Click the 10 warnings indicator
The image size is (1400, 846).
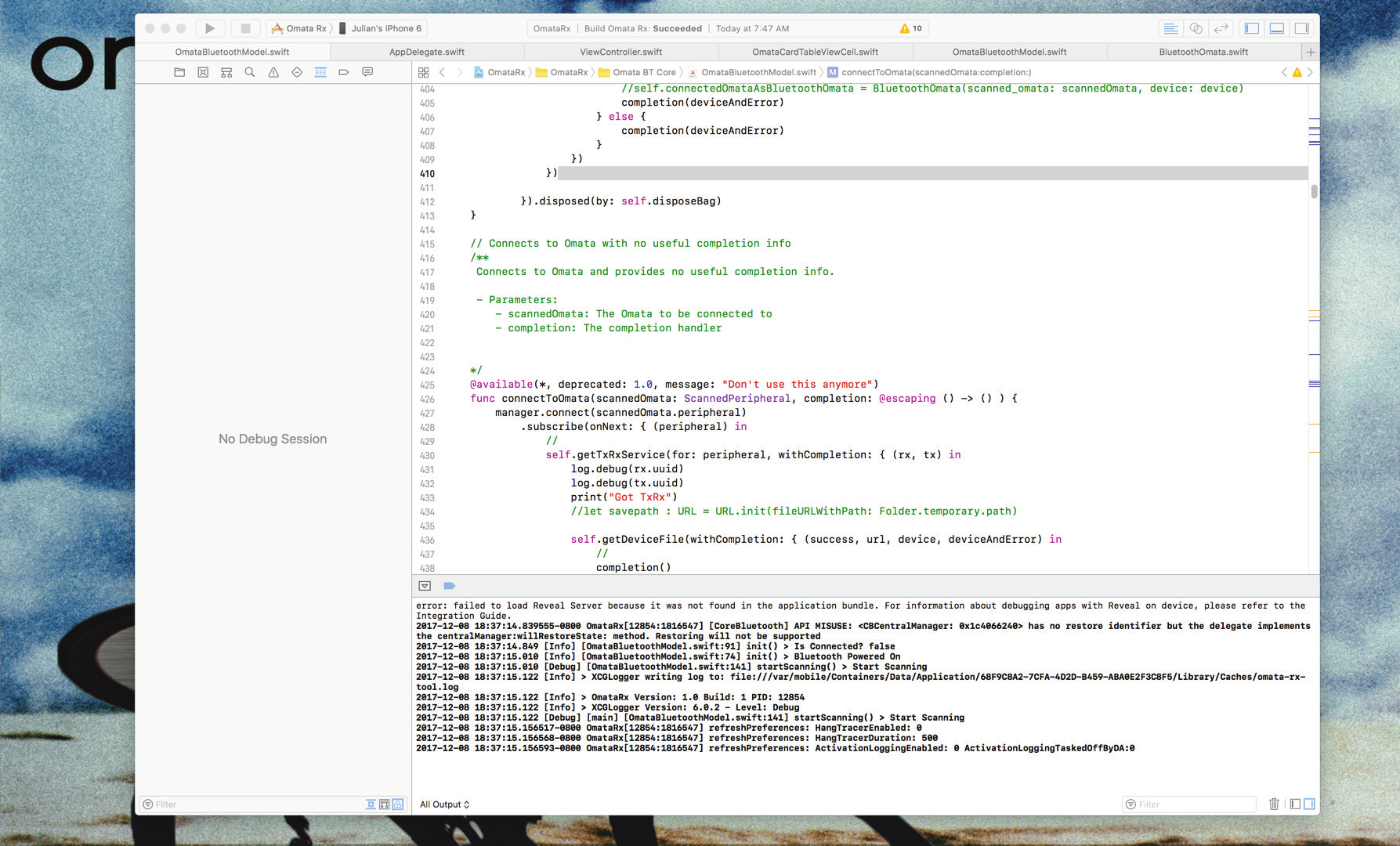coord(911,28)
